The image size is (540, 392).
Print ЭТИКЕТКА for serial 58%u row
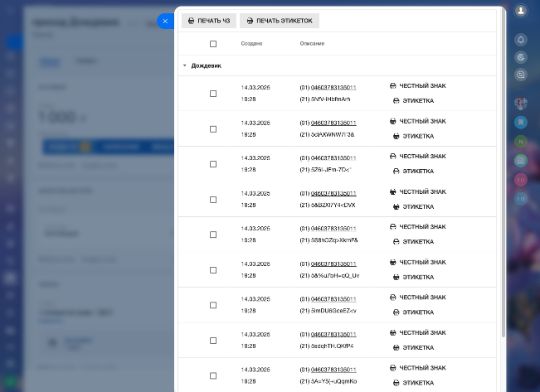(x=413, y=277)
